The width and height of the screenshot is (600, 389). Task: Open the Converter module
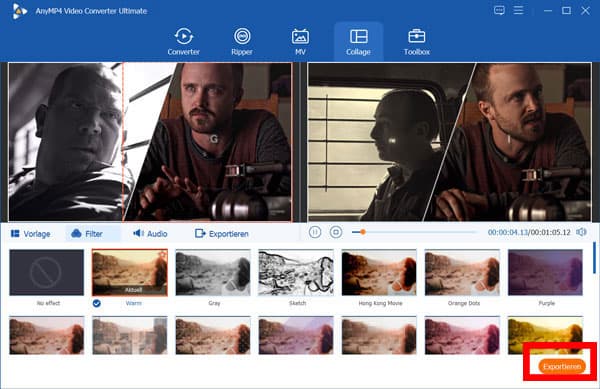pos(184,42)
